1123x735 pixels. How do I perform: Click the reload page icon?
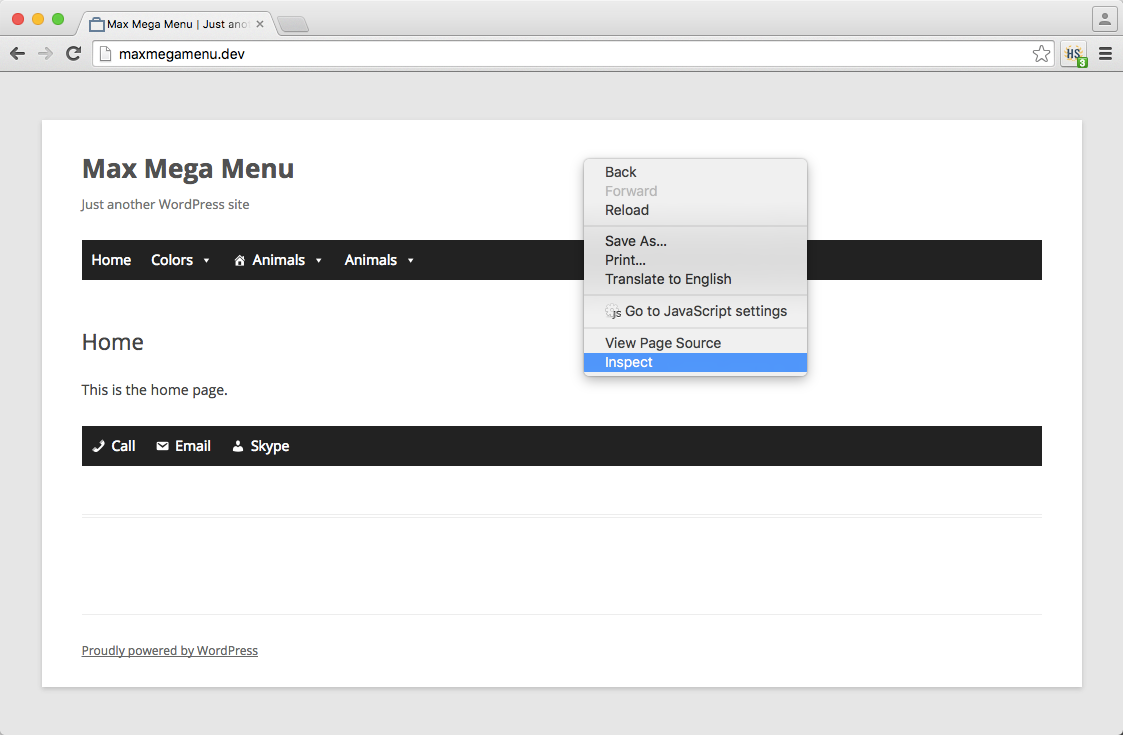pos(73,54)
